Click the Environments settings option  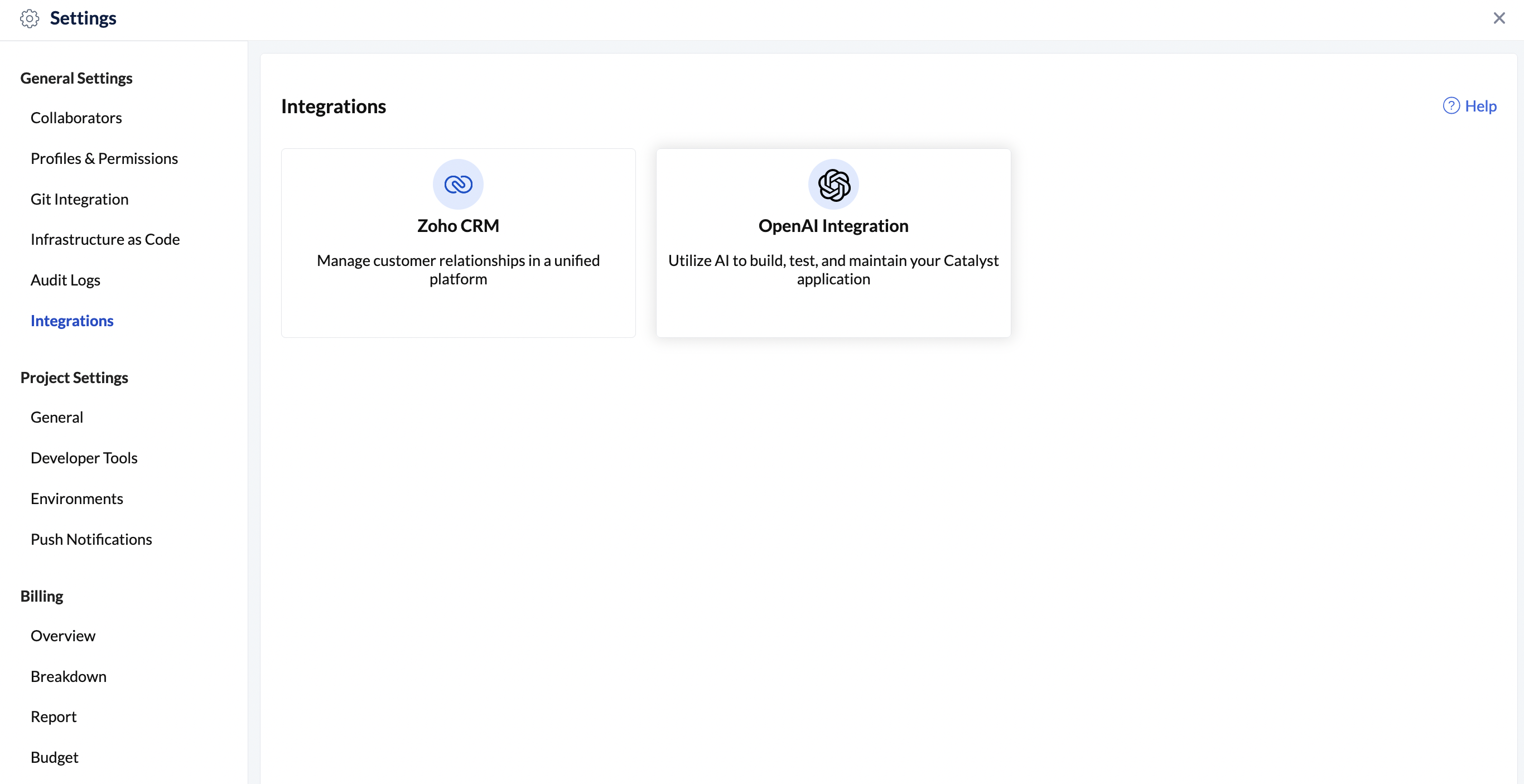pos(77,498)
